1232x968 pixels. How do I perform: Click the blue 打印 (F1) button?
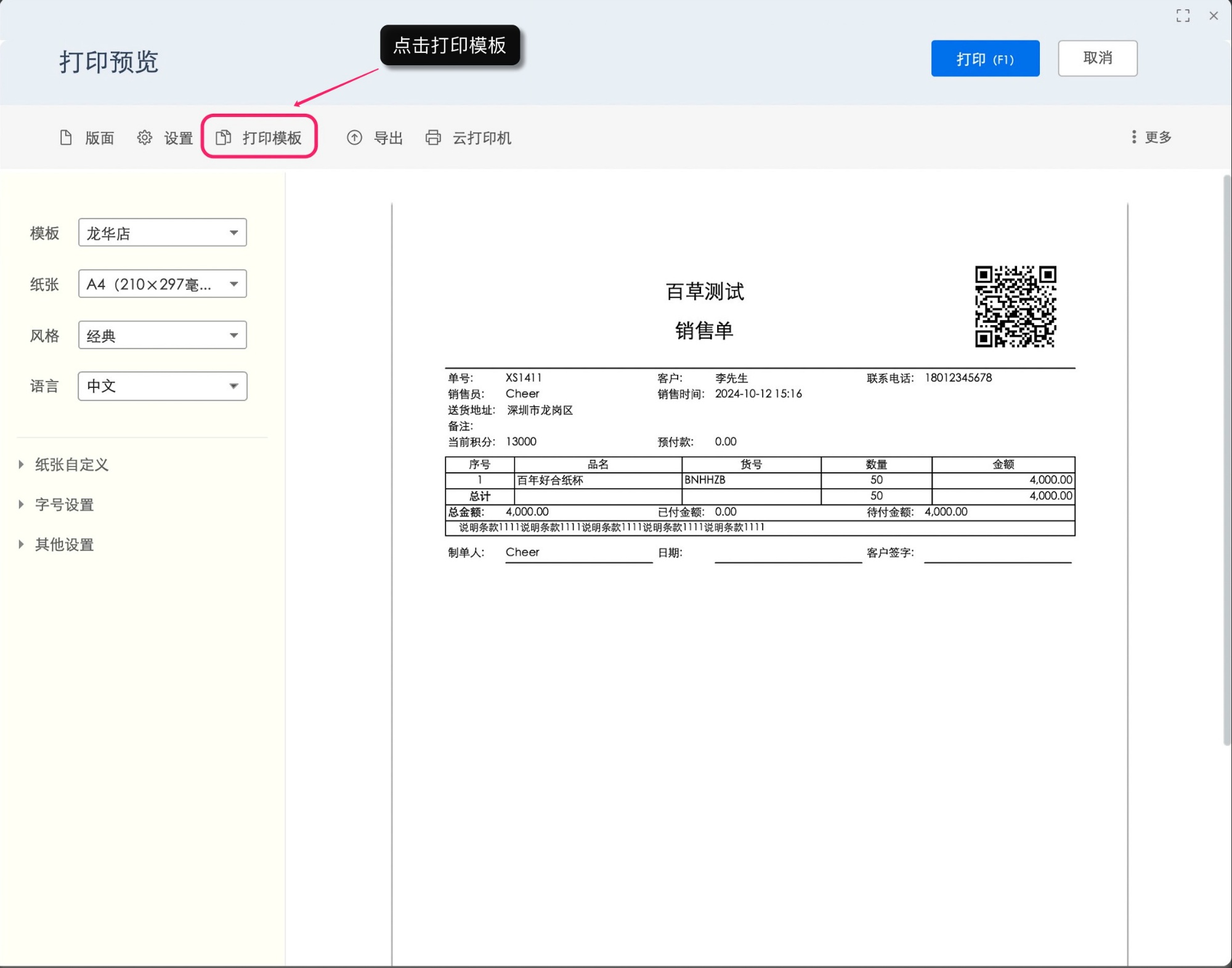984,58
